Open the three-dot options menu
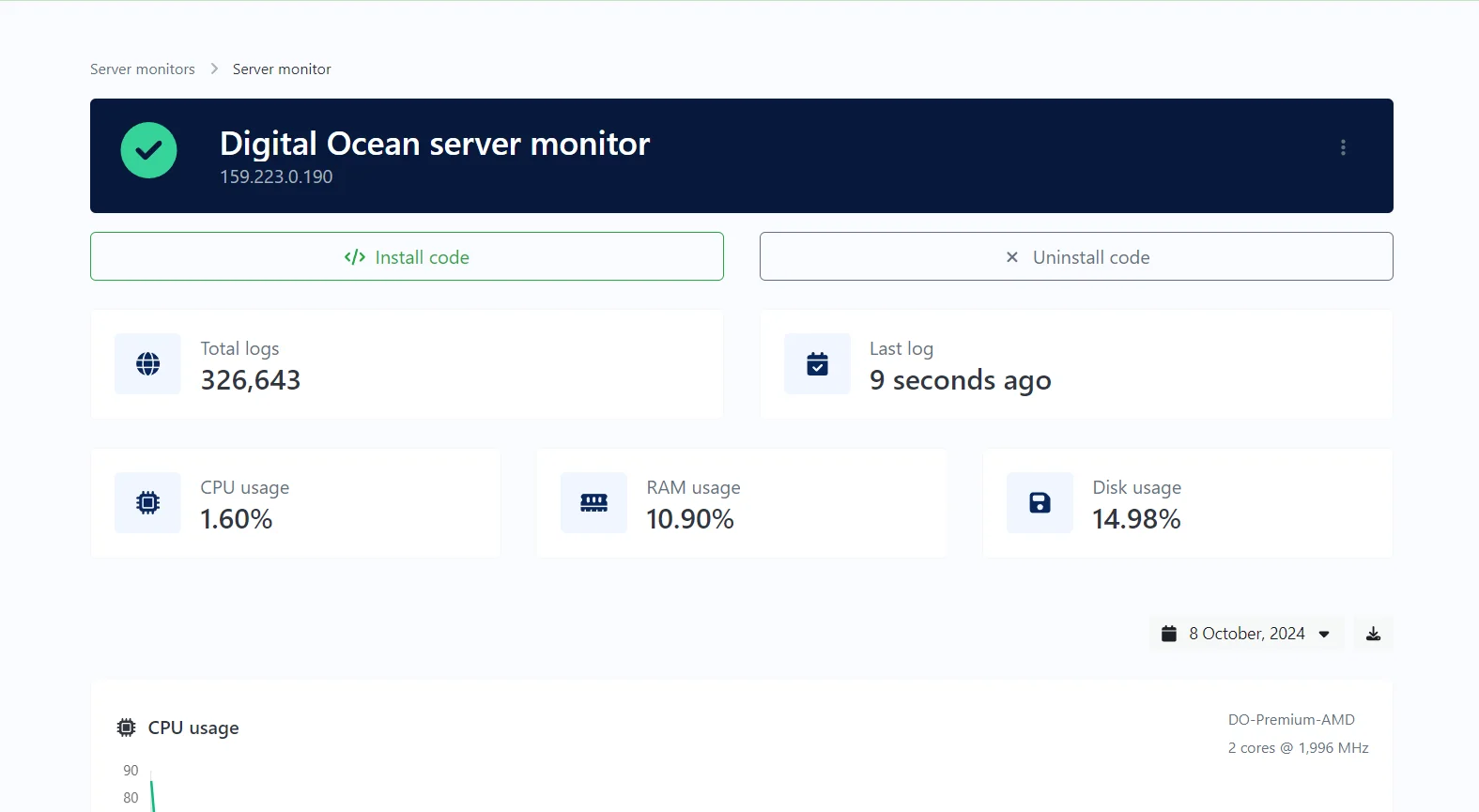The width and height of the screenshot is (1479, 812). click(x=1343, y=147)
